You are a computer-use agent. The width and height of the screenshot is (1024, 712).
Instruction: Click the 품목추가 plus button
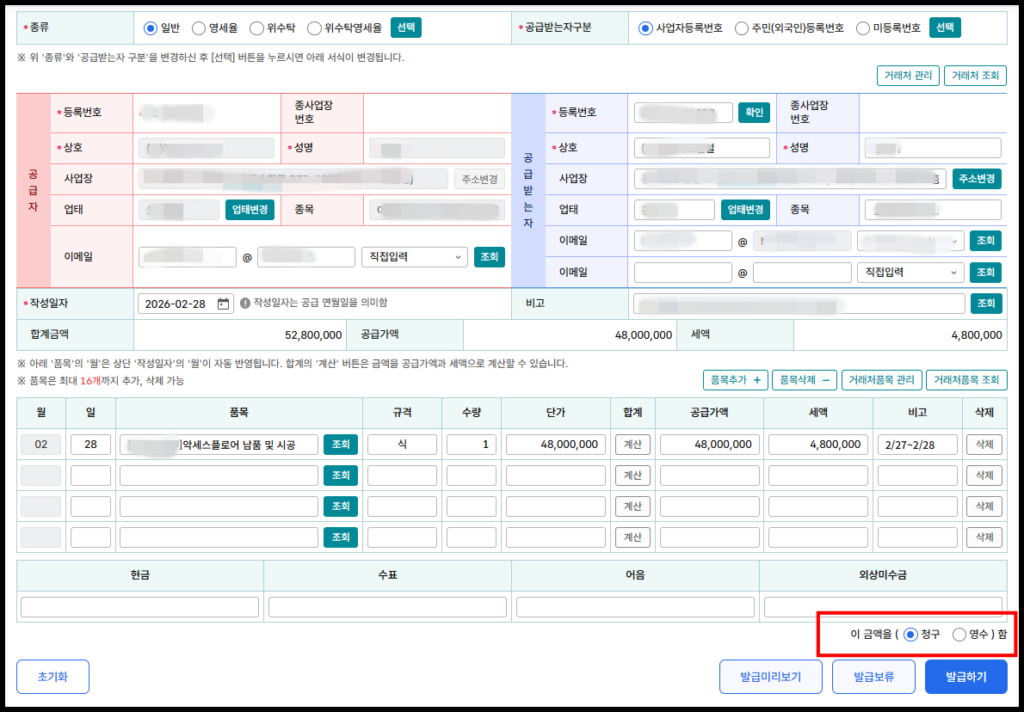click(x=735, y=380)
